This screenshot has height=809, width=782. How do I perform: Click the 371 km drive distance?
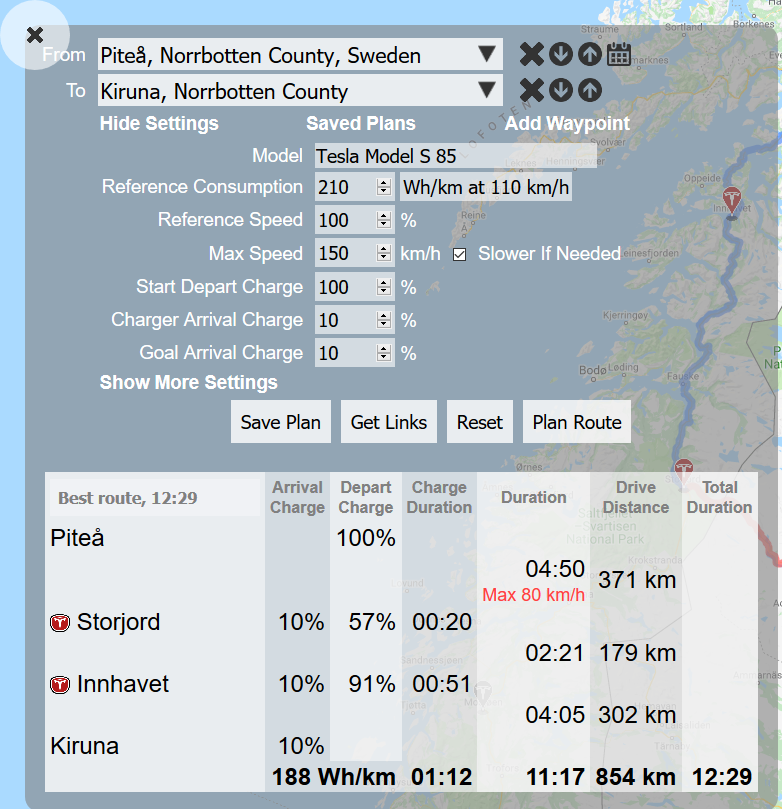tap(637, 580)
